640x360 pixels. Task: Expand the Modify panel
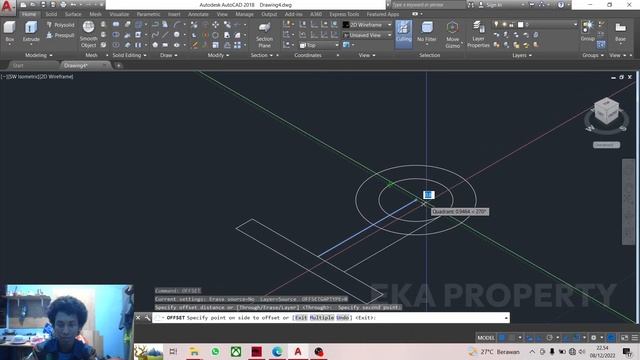218,55
